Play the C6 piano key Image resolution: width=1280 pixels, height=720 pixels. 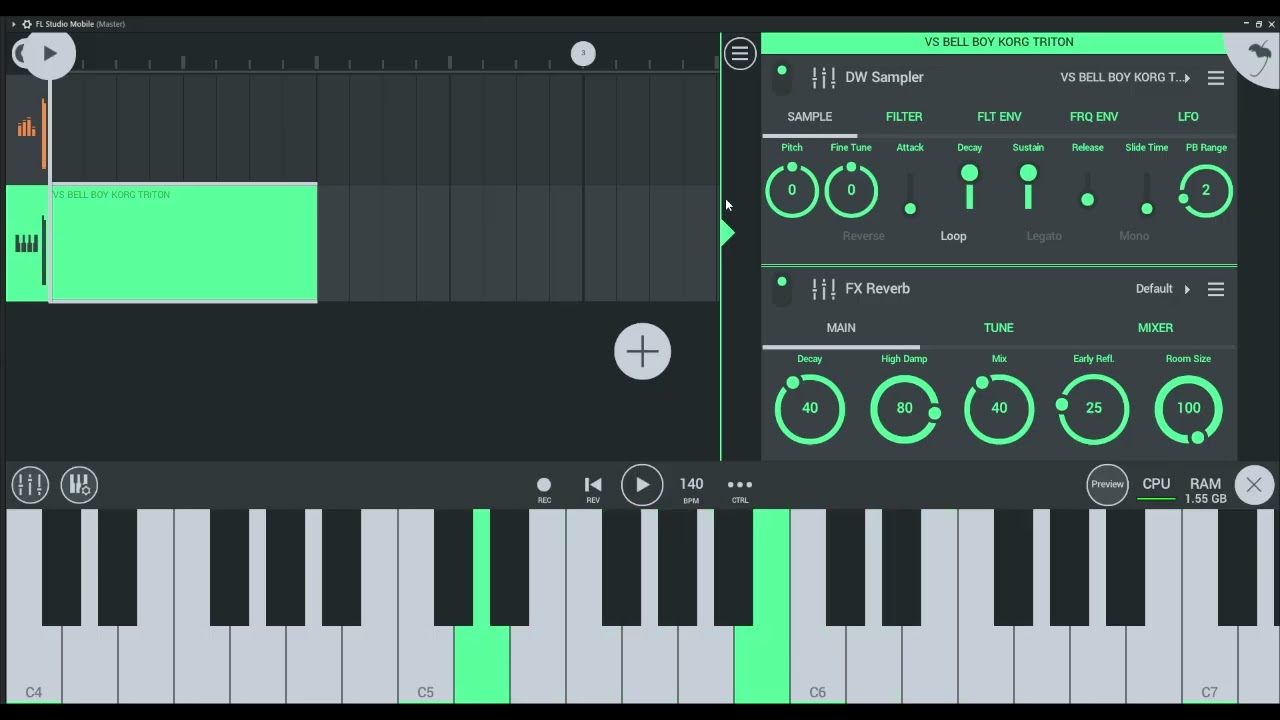[x=818, y=665]
